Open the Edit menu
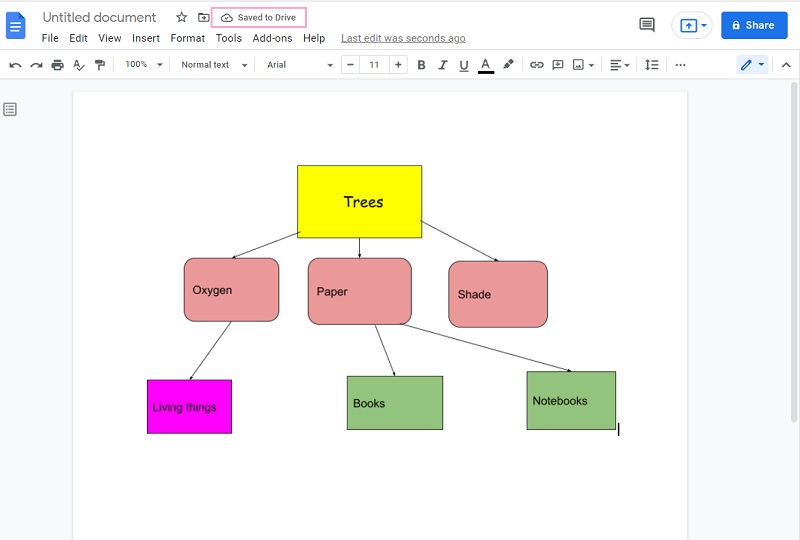The width and height of the screenshot is (800, 540). 79,38
